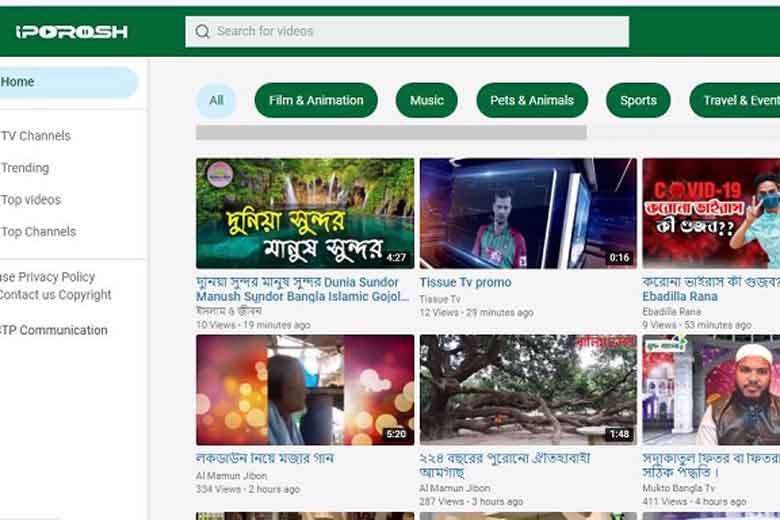Viewport: 780px width, 520px height.
Task: Open the Tissue Tv promo thumbnail
Action: [528, 213]
